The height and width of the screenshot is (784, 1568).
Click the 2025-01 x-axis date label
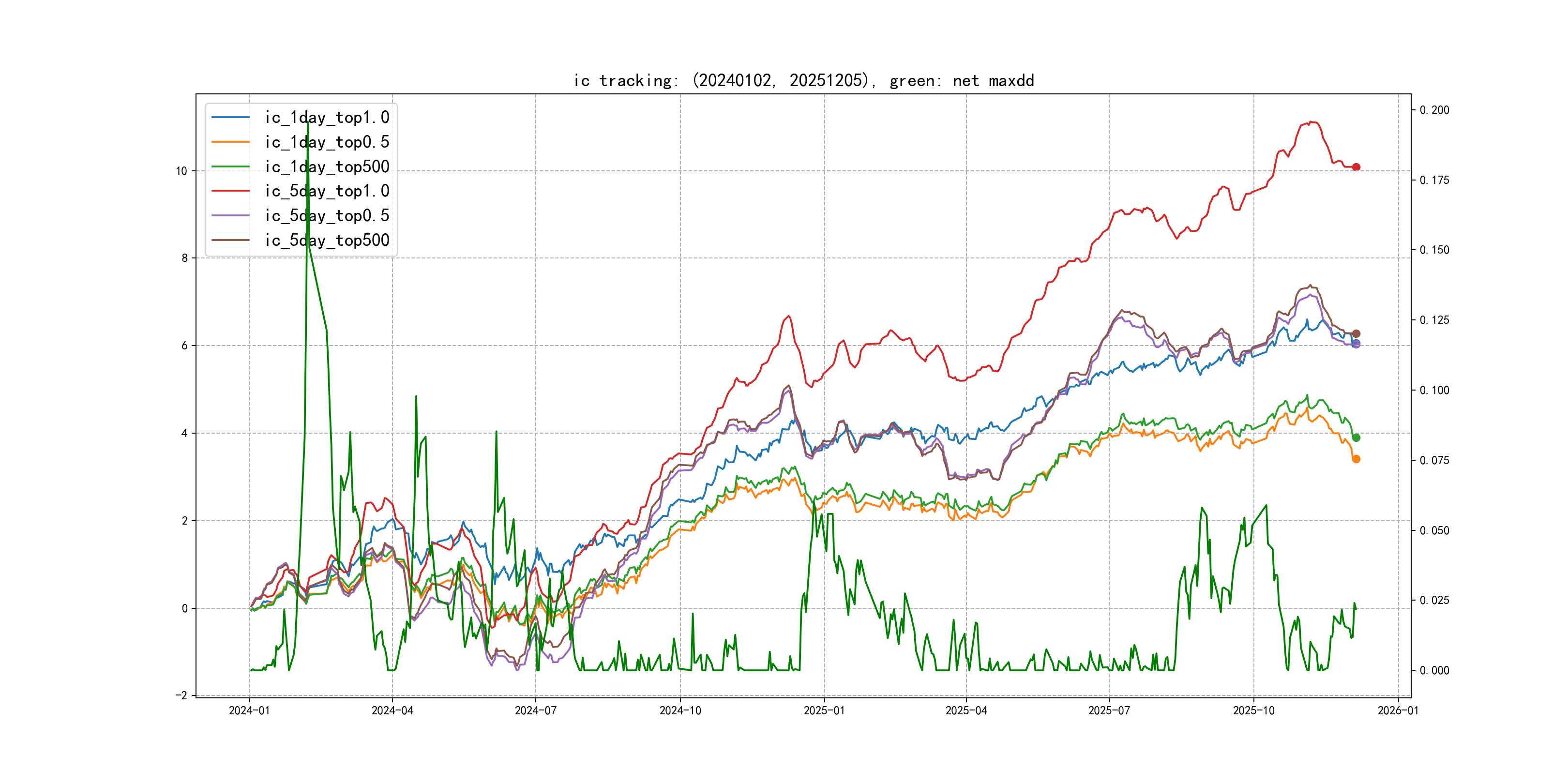[x=824, y=710]
